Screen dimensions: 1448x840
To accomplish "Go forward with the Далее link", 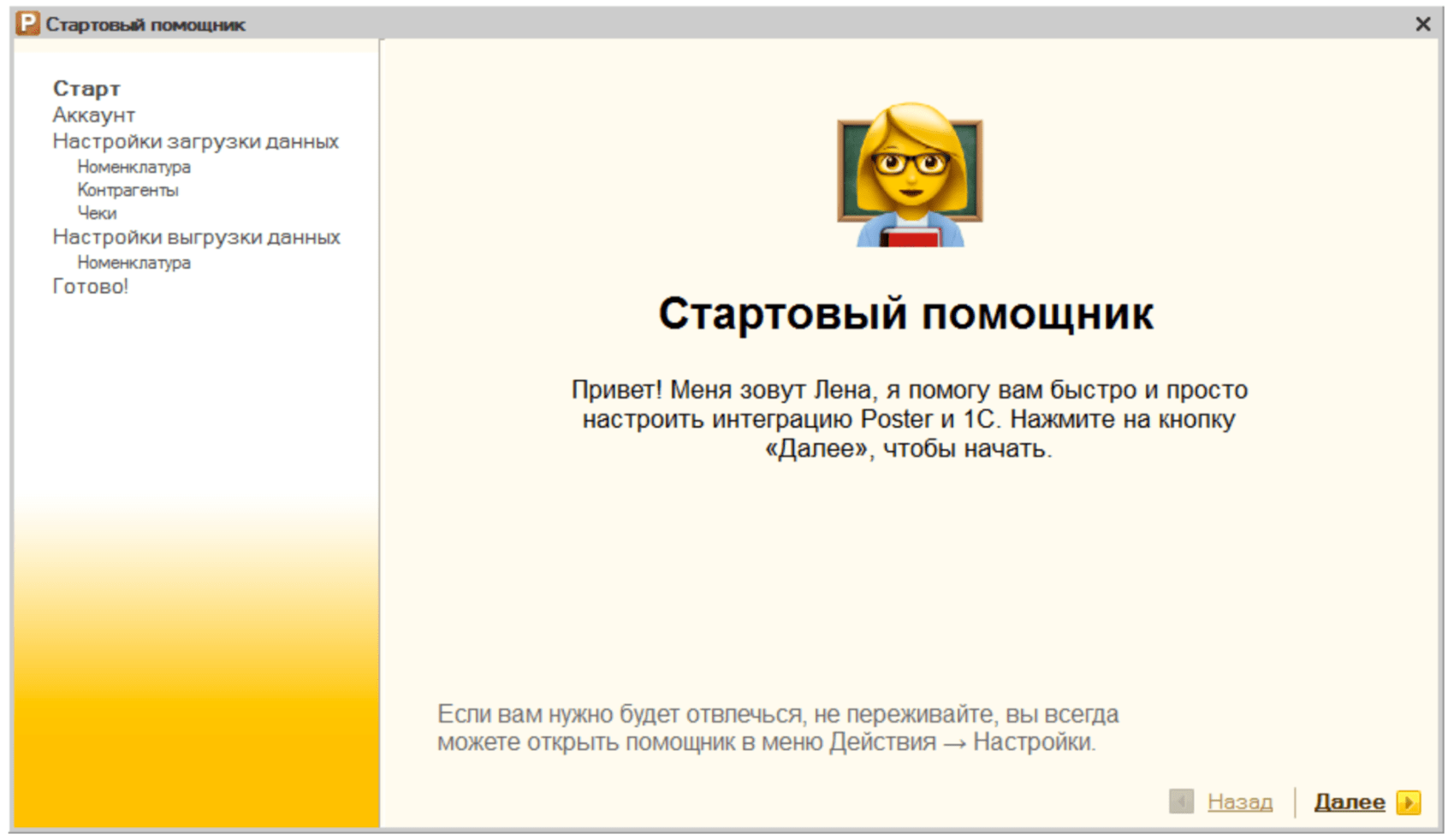I will click(x=1349, y=802).
